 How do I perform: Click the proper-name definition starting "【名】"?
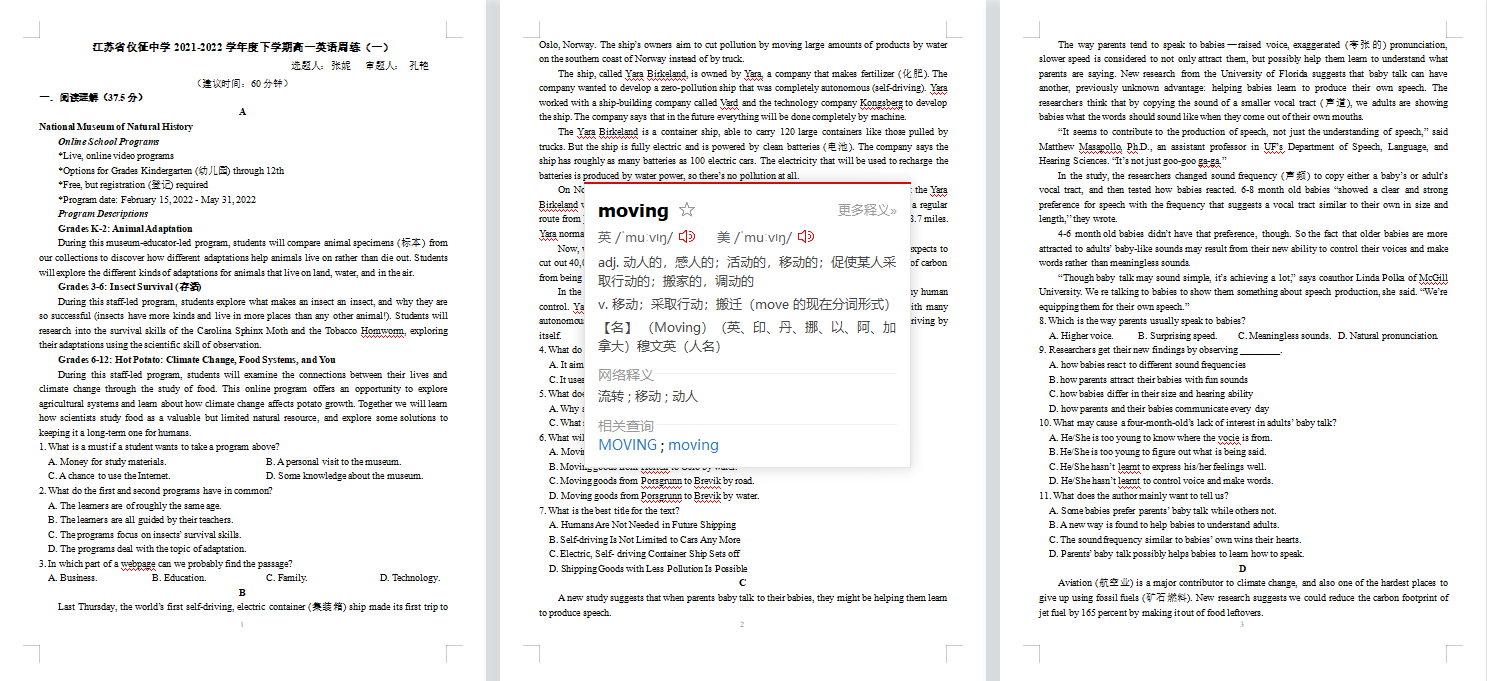747,336
